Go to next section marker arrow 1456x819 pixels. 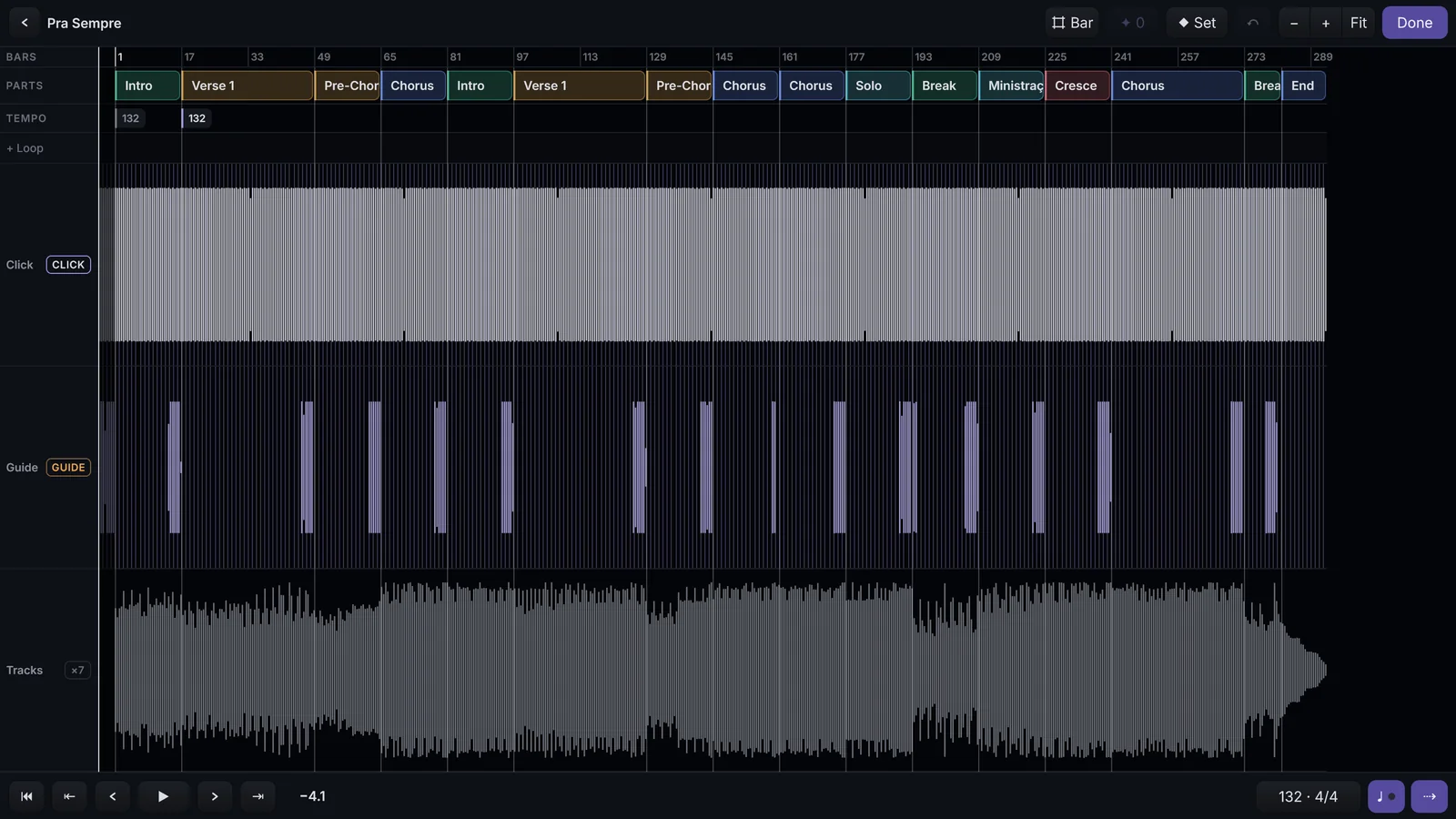click(258, 796)
